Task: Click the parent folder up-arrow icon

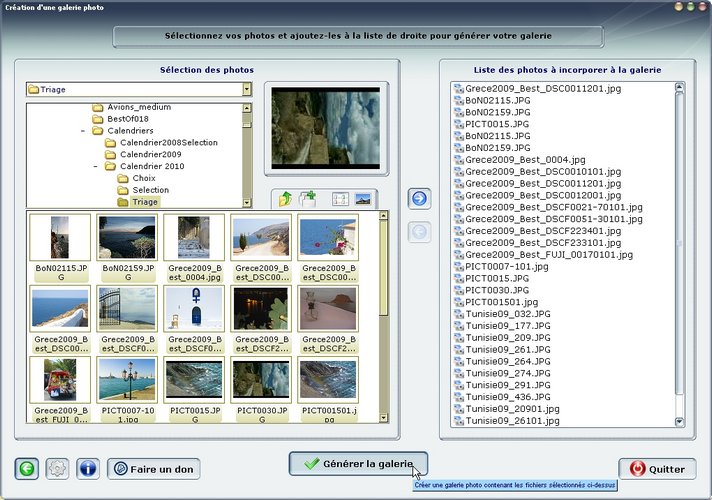Action: click(286, 199)
